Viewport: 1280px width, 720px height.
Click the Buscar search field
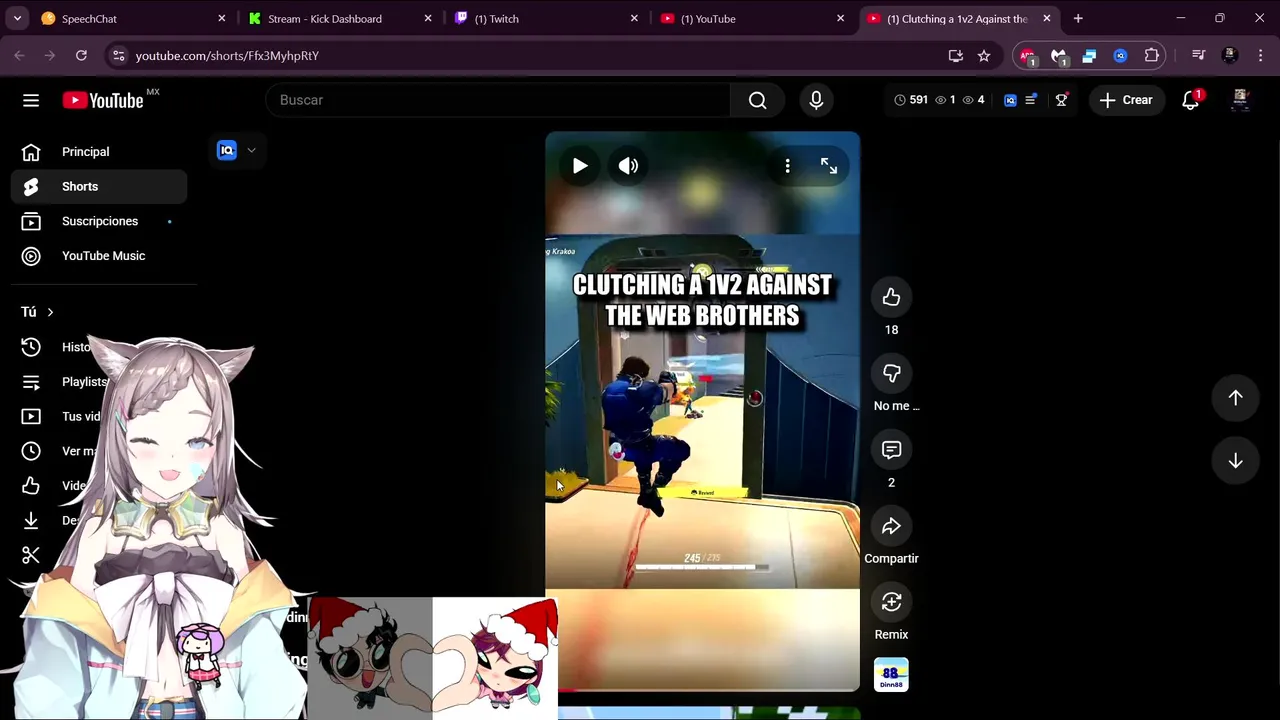pyautogui.click(x=498, y=100)
